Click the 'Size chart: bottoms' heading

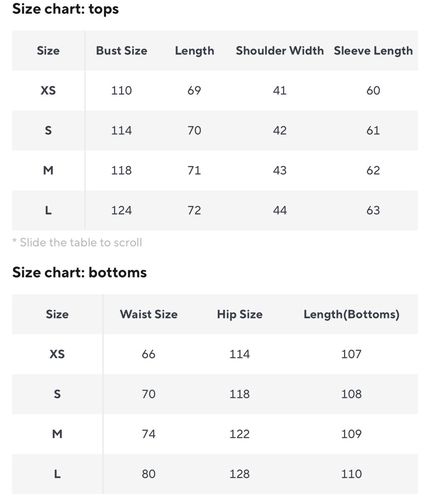point(79,273)
